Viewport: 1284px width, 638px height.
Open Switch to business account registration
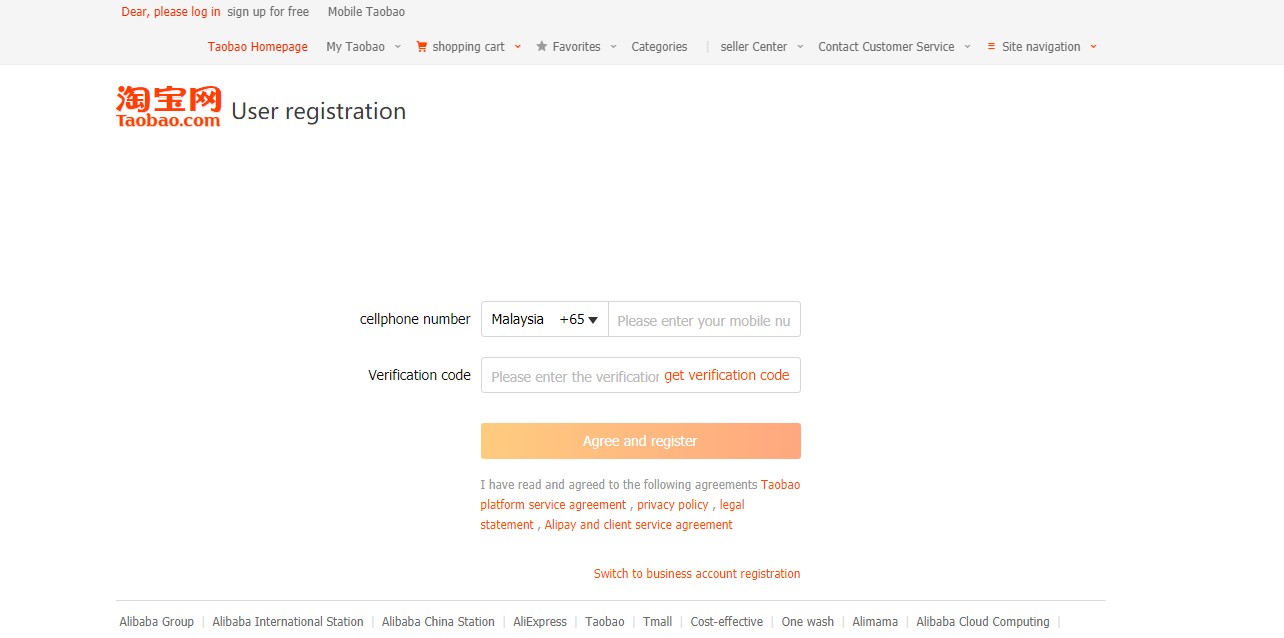696,573
